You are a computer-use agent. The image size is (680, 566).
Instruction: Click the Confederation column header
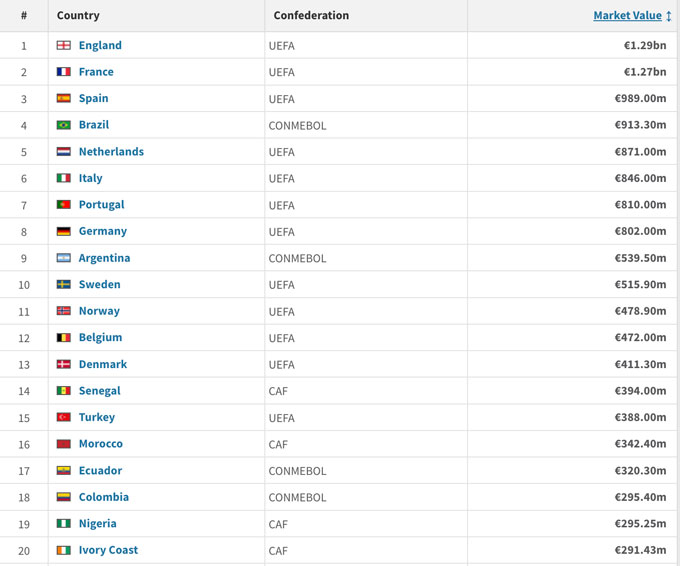point(311,16)
